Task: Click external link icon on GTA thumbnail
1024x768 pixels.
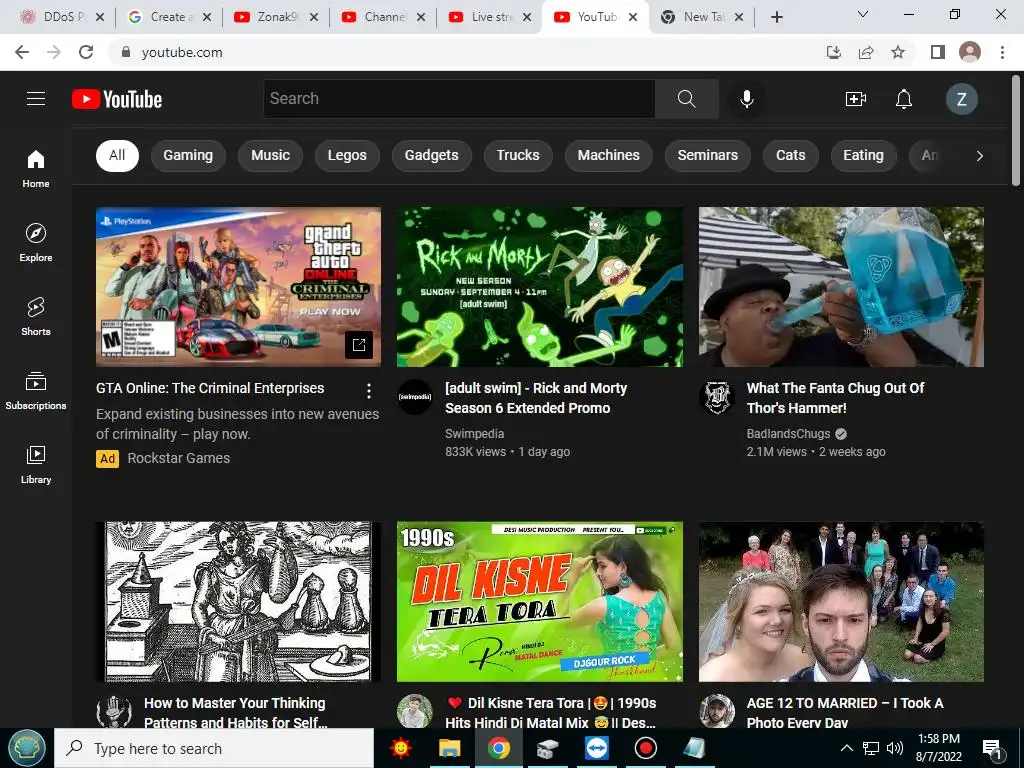Action: tap(359, 345)
